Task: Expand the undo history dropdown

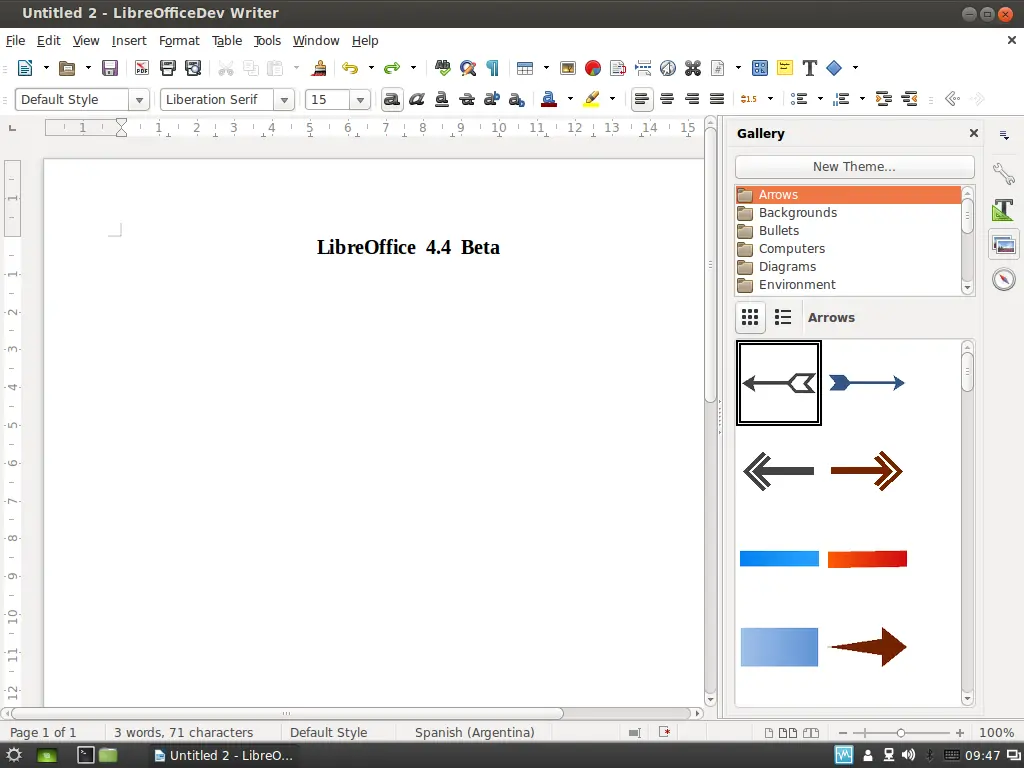Action: click(371, 68)
